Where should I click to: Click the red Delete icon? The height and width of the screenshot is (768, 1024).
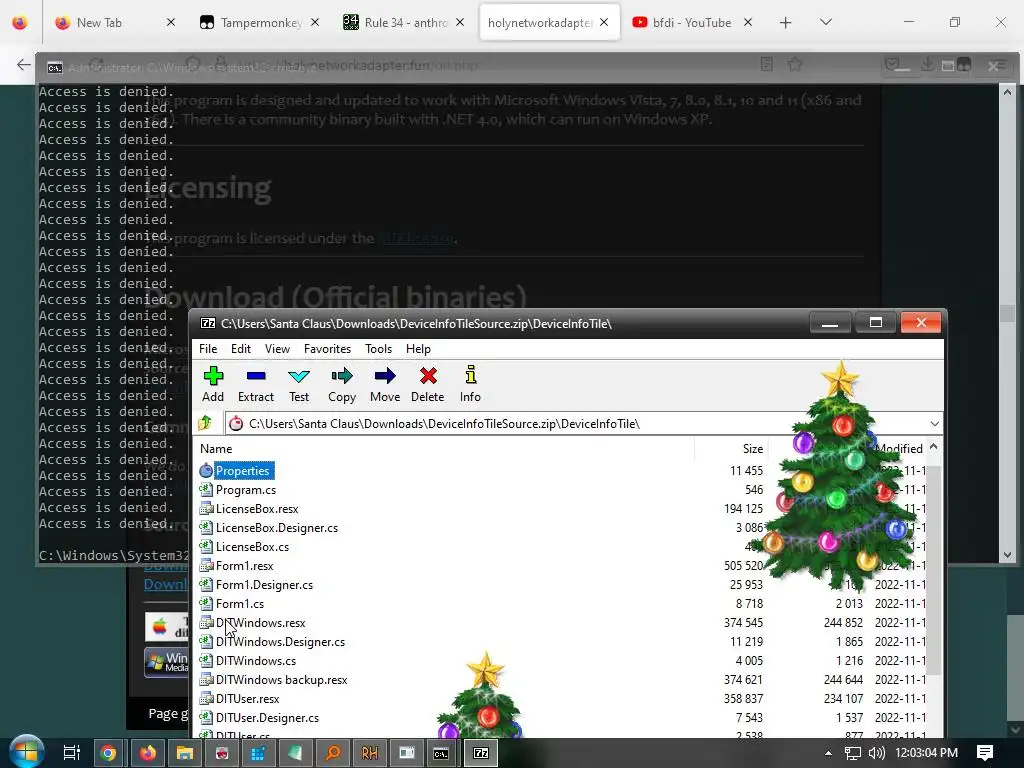(428, 384)
